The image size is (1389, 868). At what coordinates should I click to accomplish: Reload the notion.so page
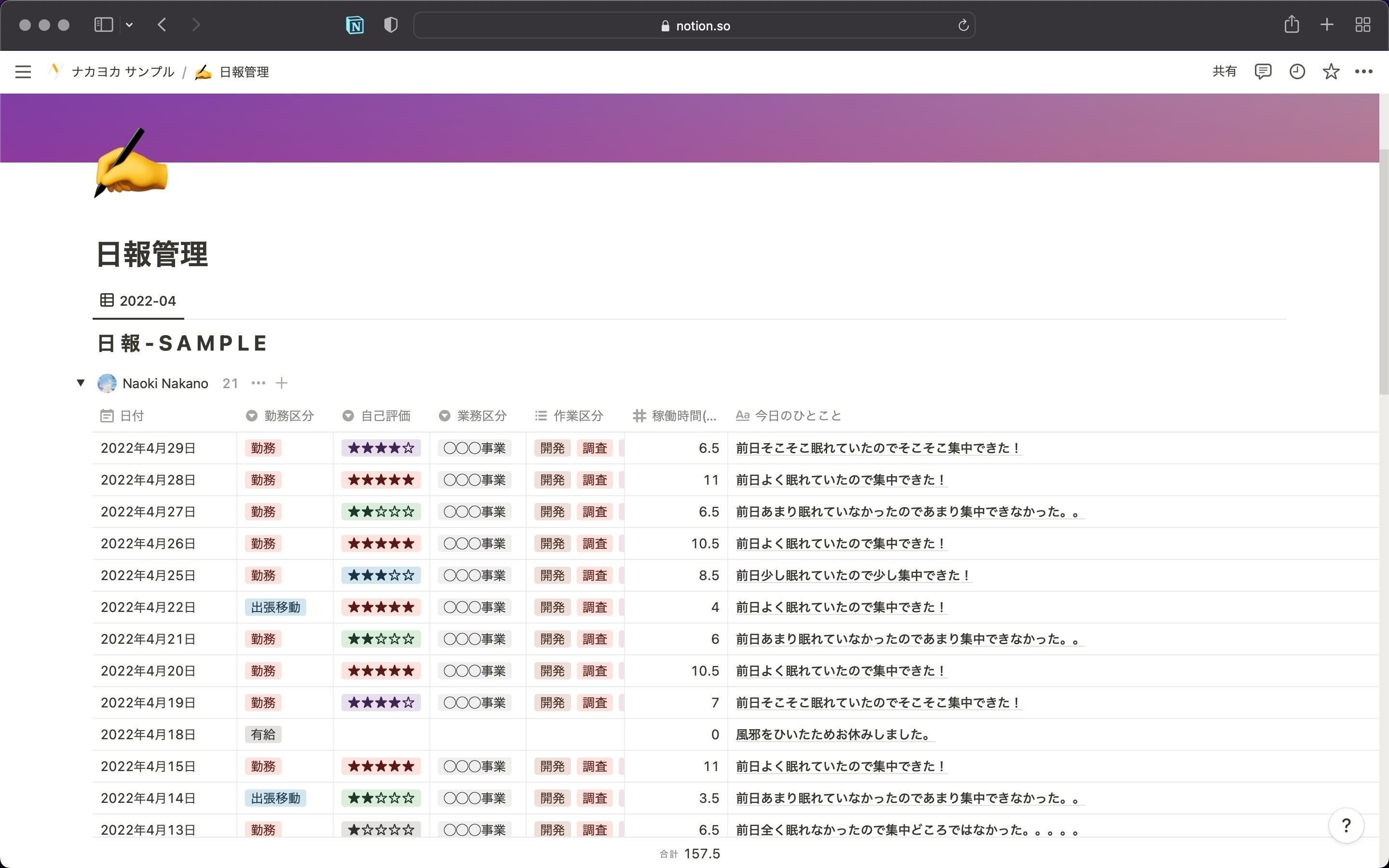point(963,25)
